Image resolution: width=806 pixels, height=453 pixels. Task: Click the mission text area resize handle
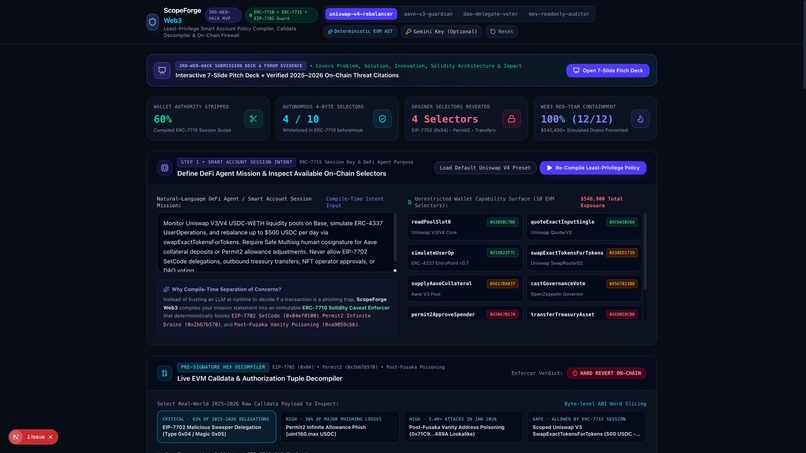395,270
